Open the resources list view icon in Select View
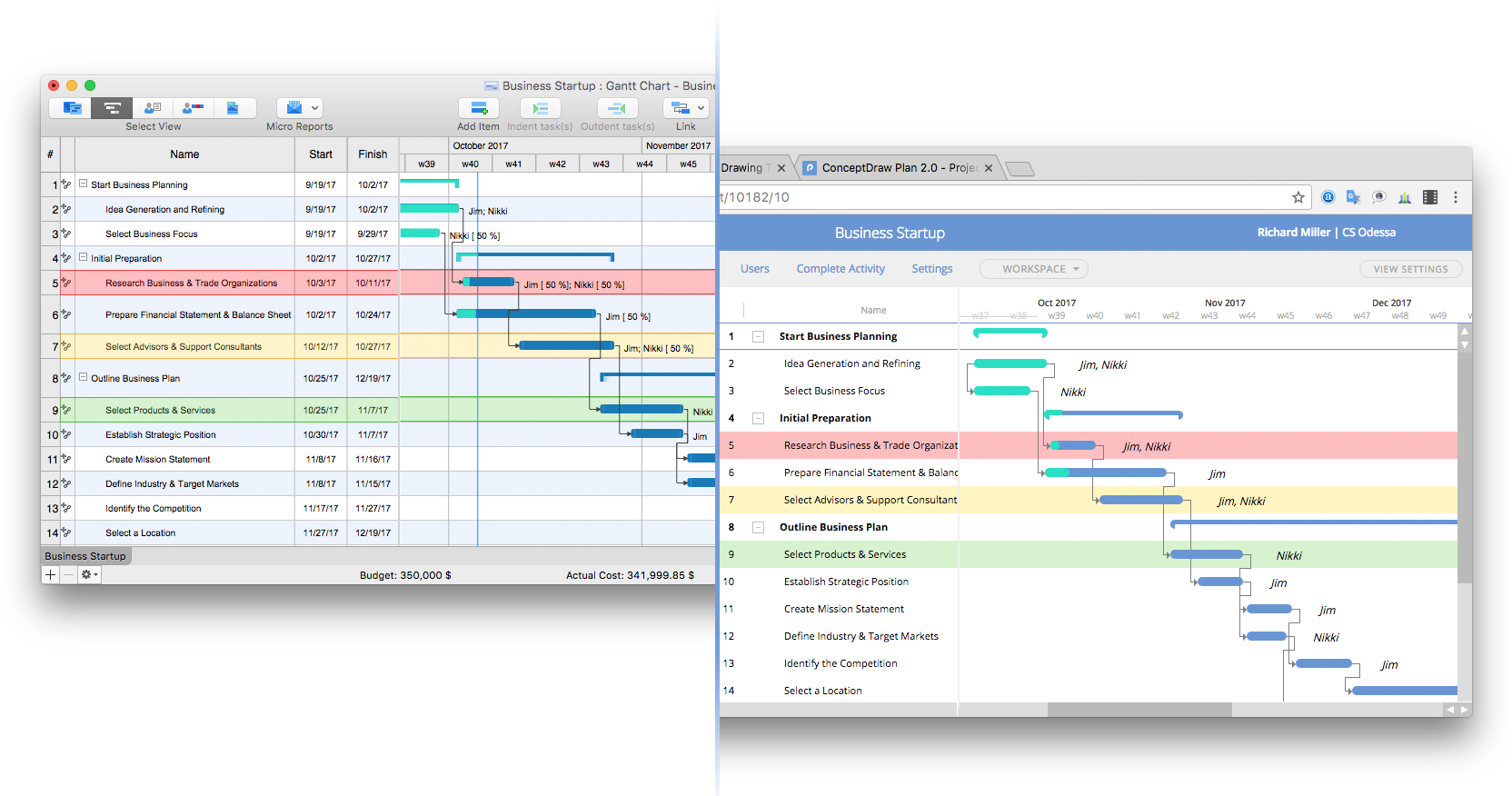The image size is (1512, 796). pyautogui.click(x=153, y=108)
